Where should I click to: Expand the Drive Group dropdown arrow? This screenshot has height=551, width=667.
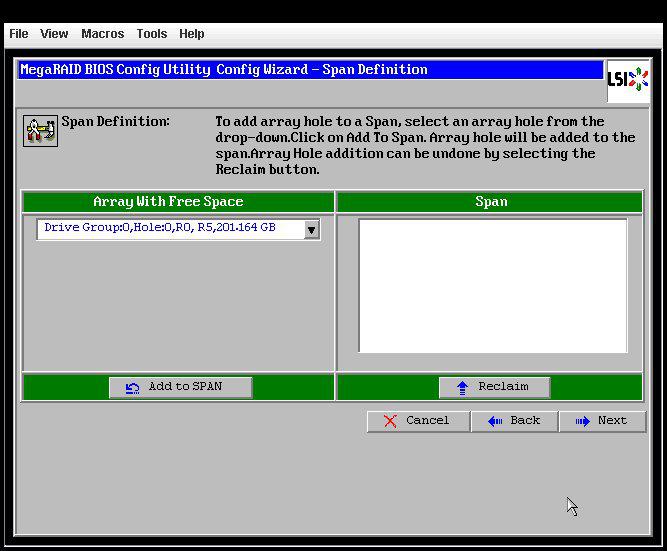point(311,230)
